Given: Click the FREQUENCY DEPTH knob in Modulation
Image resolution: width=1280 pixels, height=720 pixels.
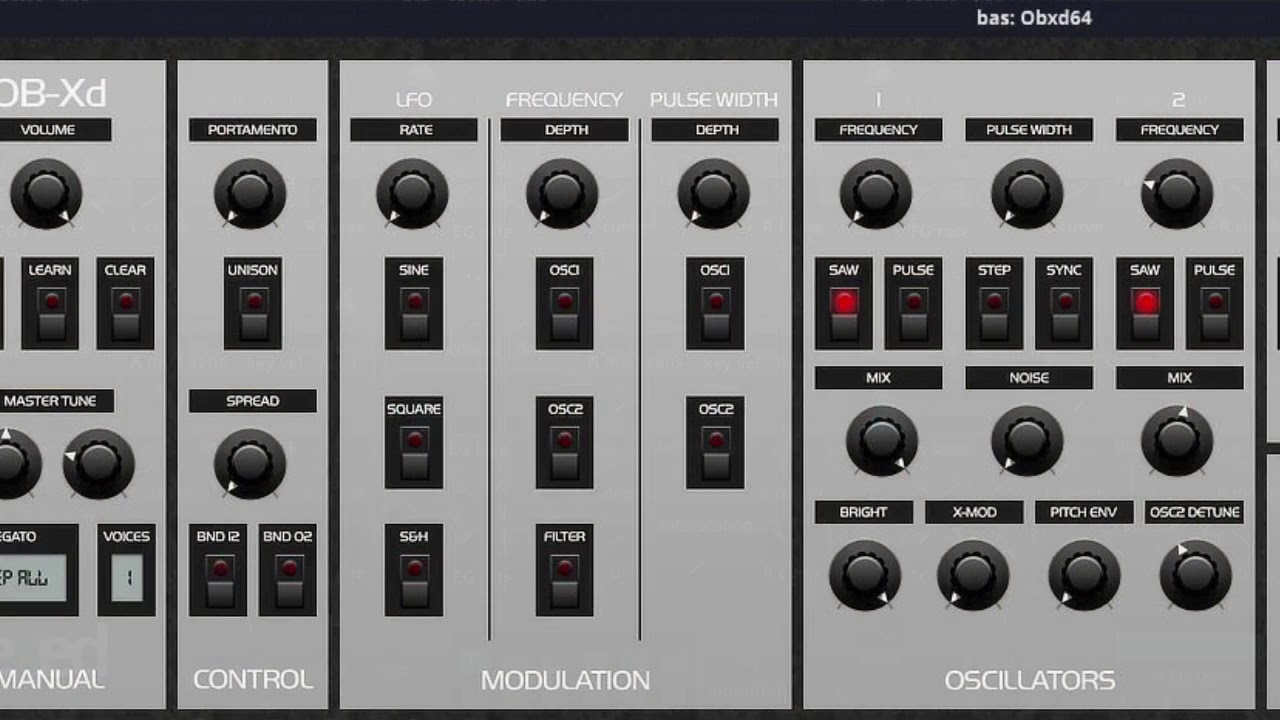Looking at the screenshot, I should tap(562, 193).
